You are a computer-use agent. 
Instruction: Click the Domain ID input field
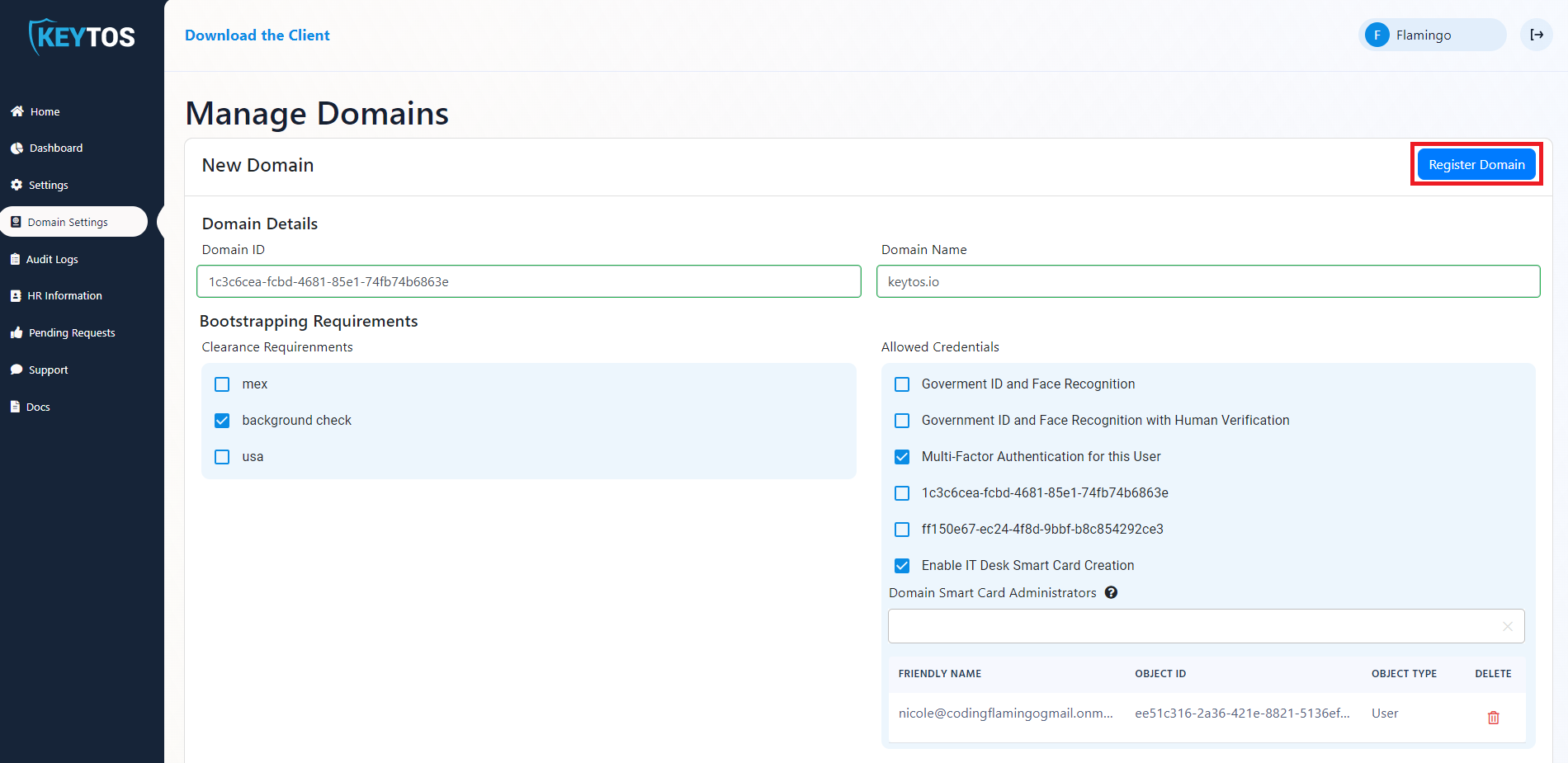pos(529,281)
